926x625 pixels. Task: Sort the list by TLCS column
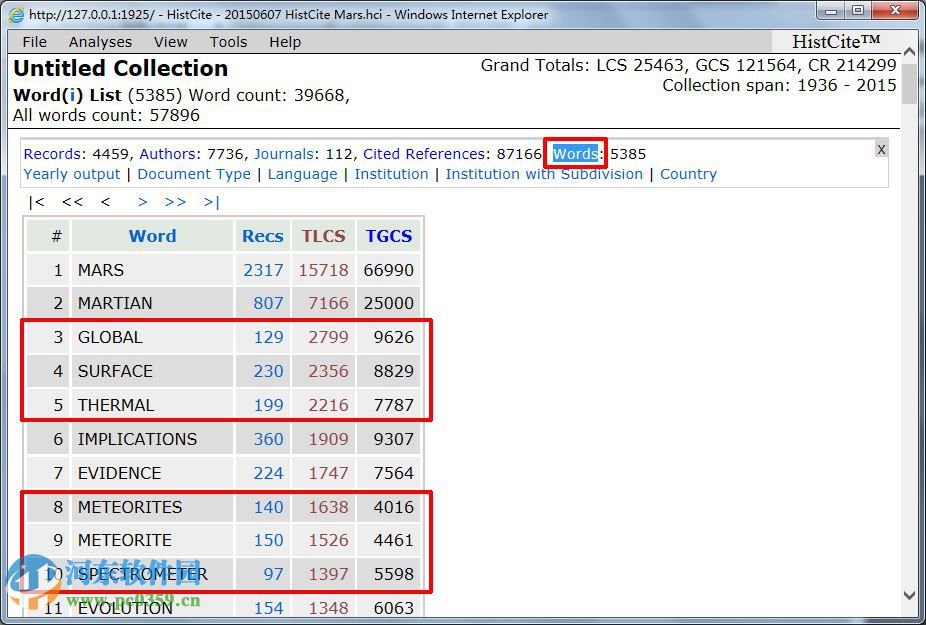pos(323,236)
